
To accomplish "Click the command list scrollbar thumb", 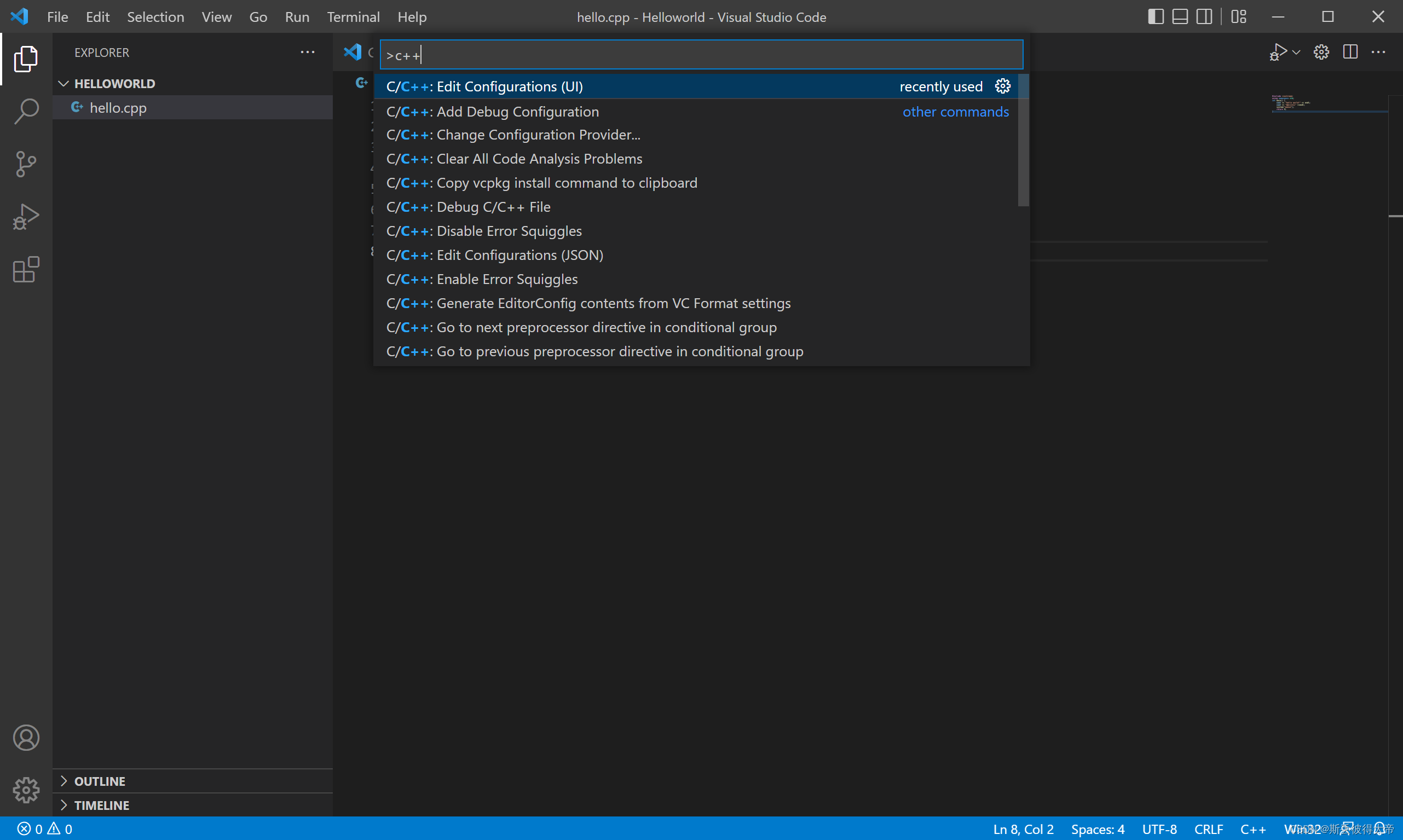I will [1023, 140].
